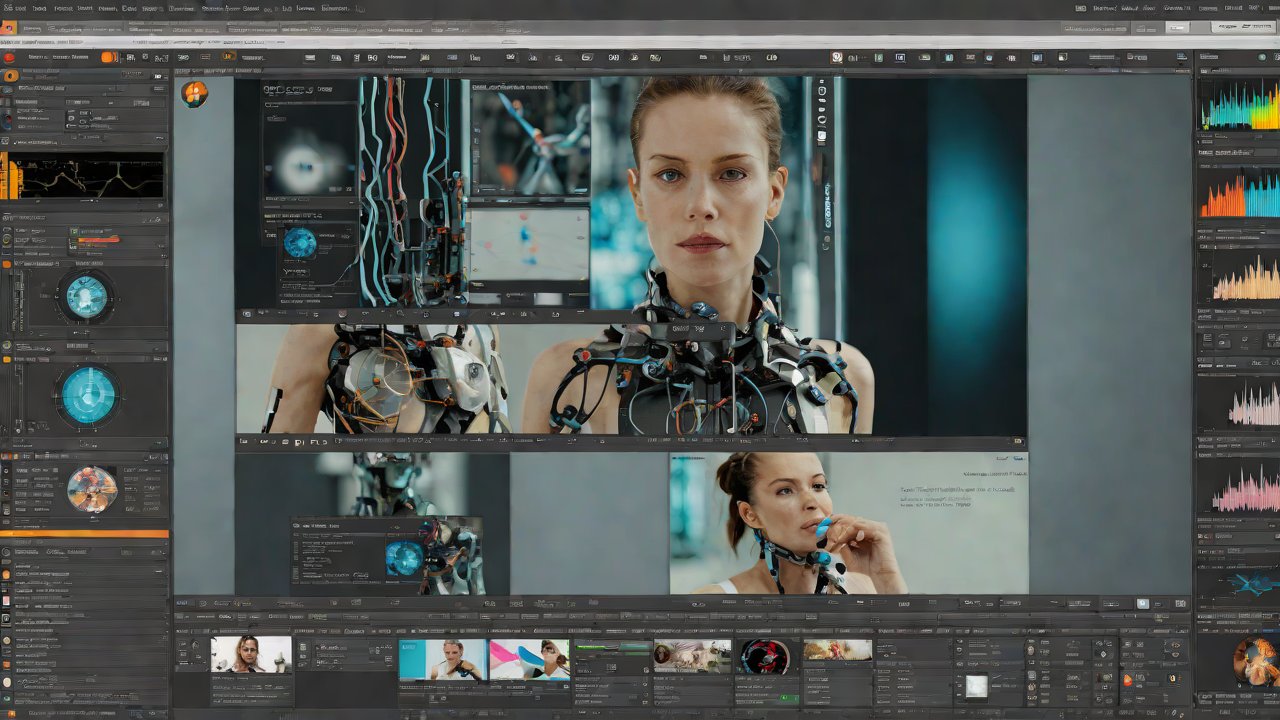The height and width of the screenshot is (720, 1280).
Task: Open the waveform curve display in the left panel
Action: click(93, 176)
